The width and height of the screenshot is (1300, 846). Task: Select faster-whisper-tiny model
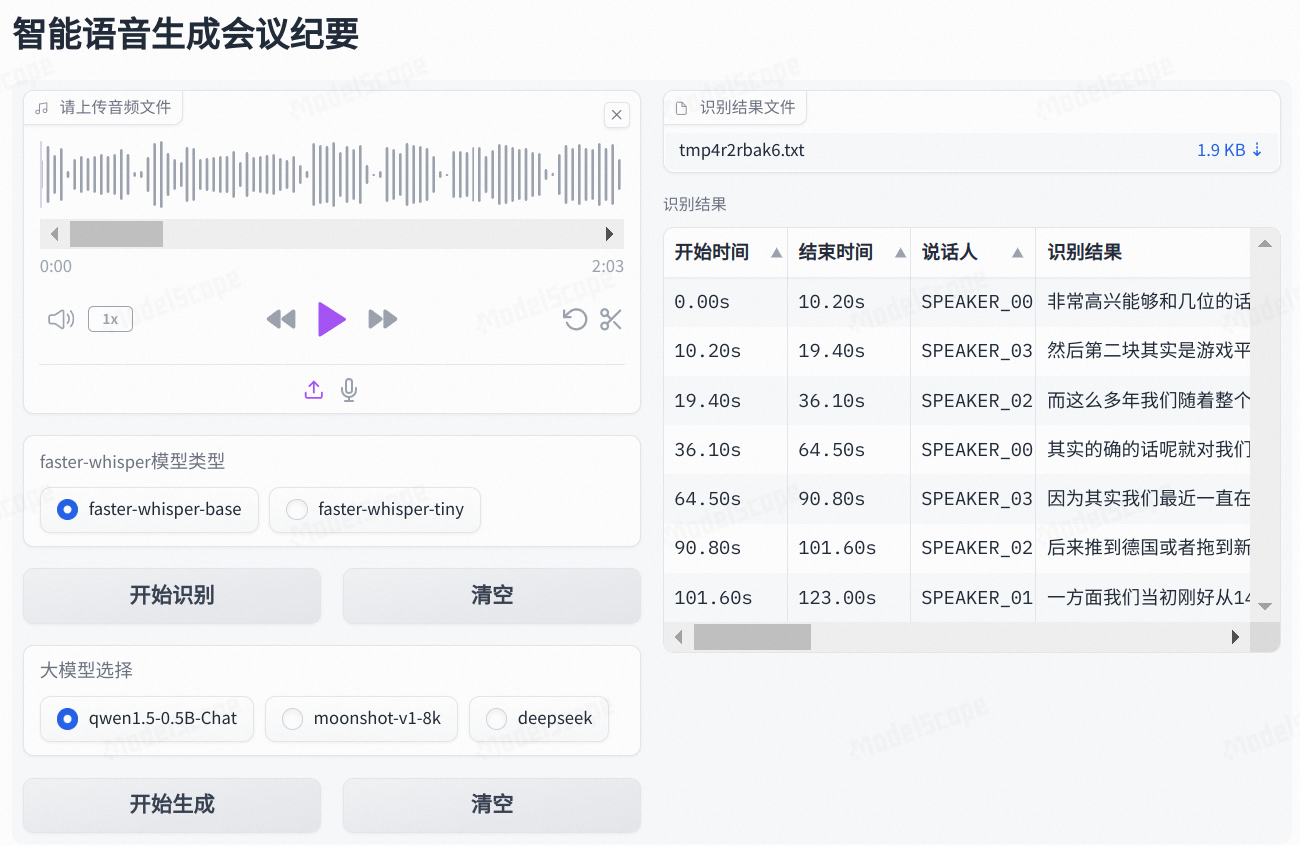pyautogui.click(x=375, y=510)
